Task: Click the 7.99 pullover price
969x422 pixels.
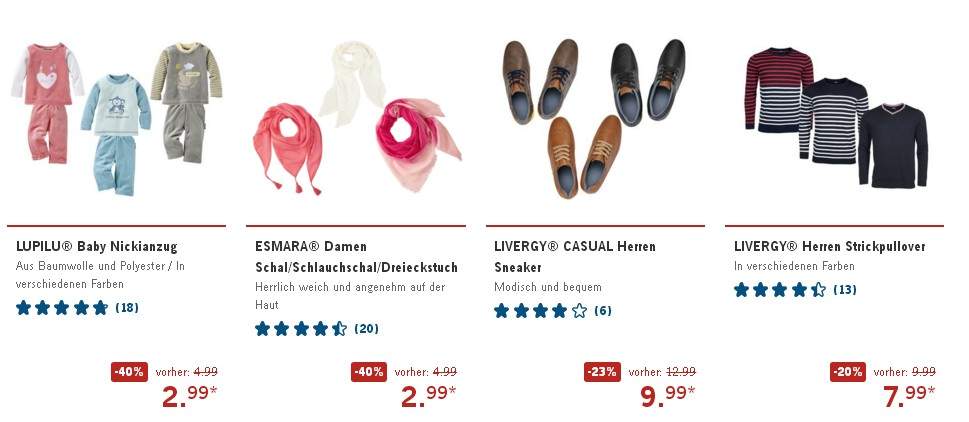Action: [x=908, y=395]
